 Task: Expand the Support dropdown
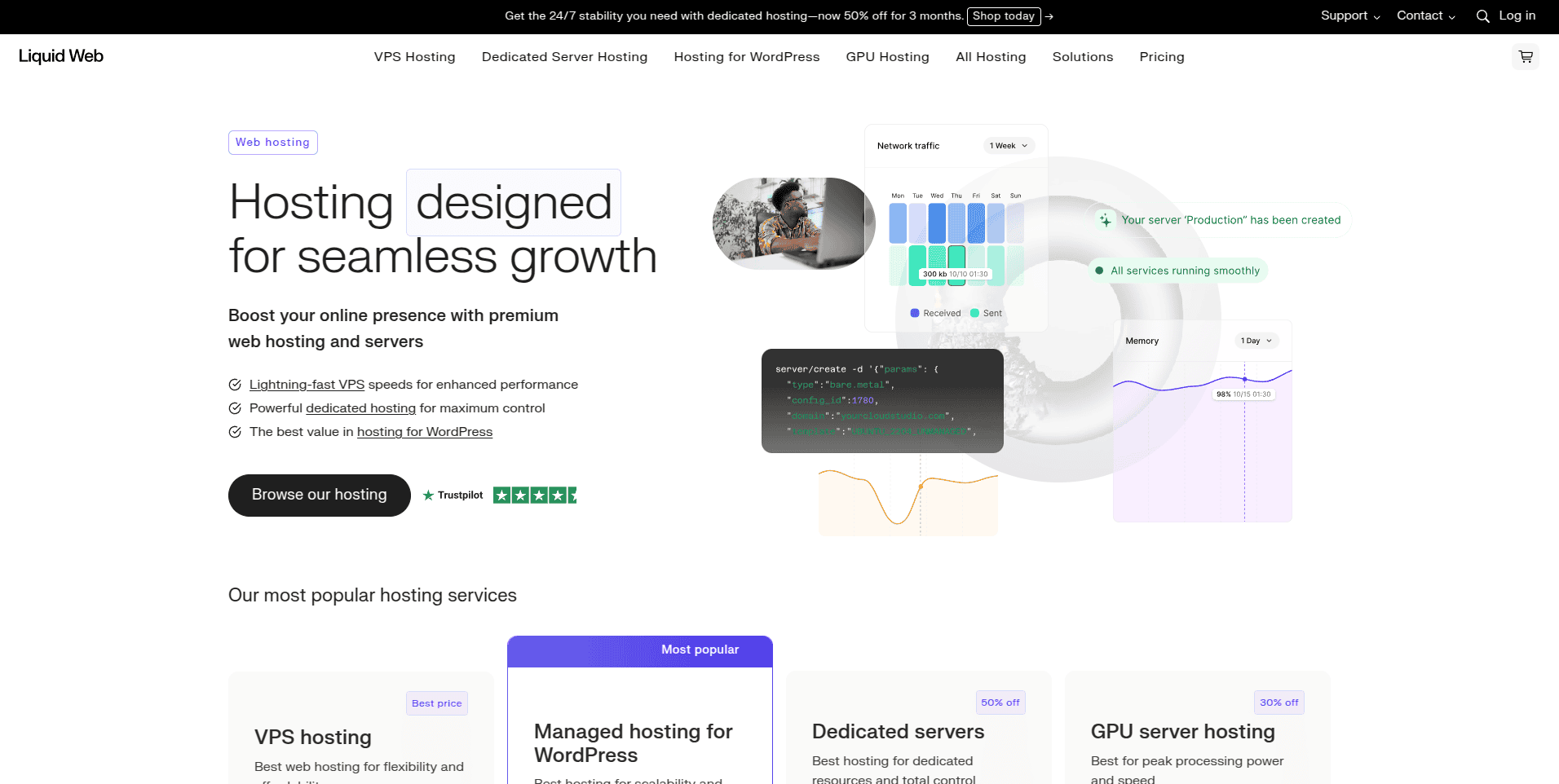click(1349, 15)
